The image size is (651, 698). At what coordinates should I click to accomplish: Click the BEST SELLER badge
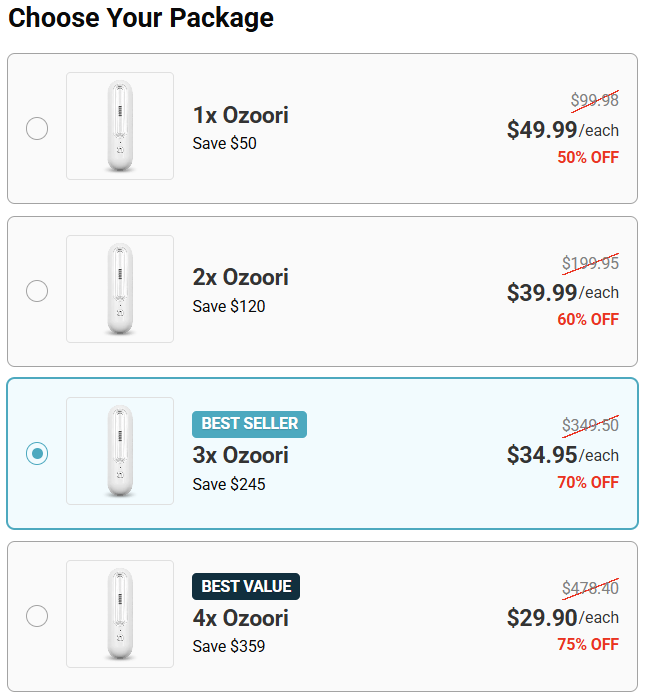(249, 424)
